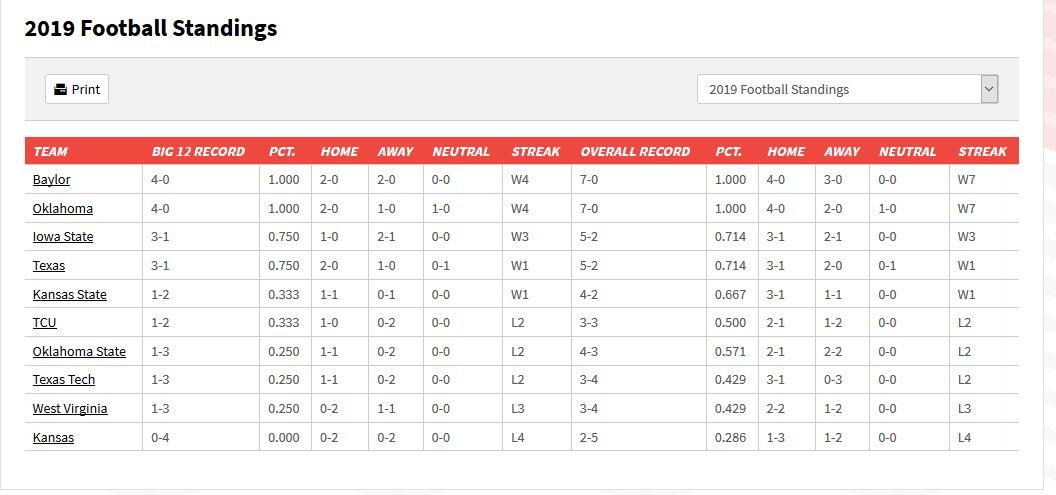Click the BIG 12 RECORD column header
Image resolution: width=1056 pixels, height=495 pixels.
pyautogui.click(x=198, y=152)
